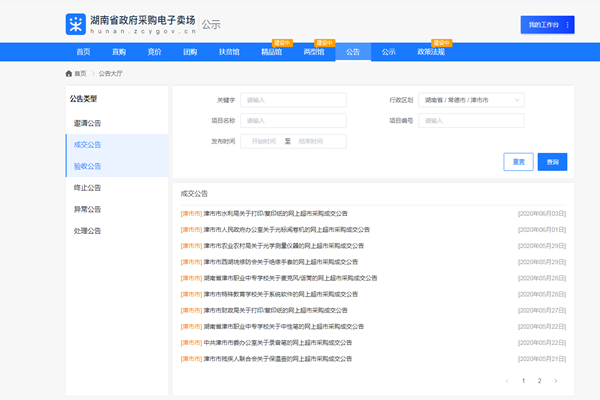This screenshot has height=400, width=600.
Task: Click the 开始时间 date field
Action: pyautogui.click(x=264, y=141)
